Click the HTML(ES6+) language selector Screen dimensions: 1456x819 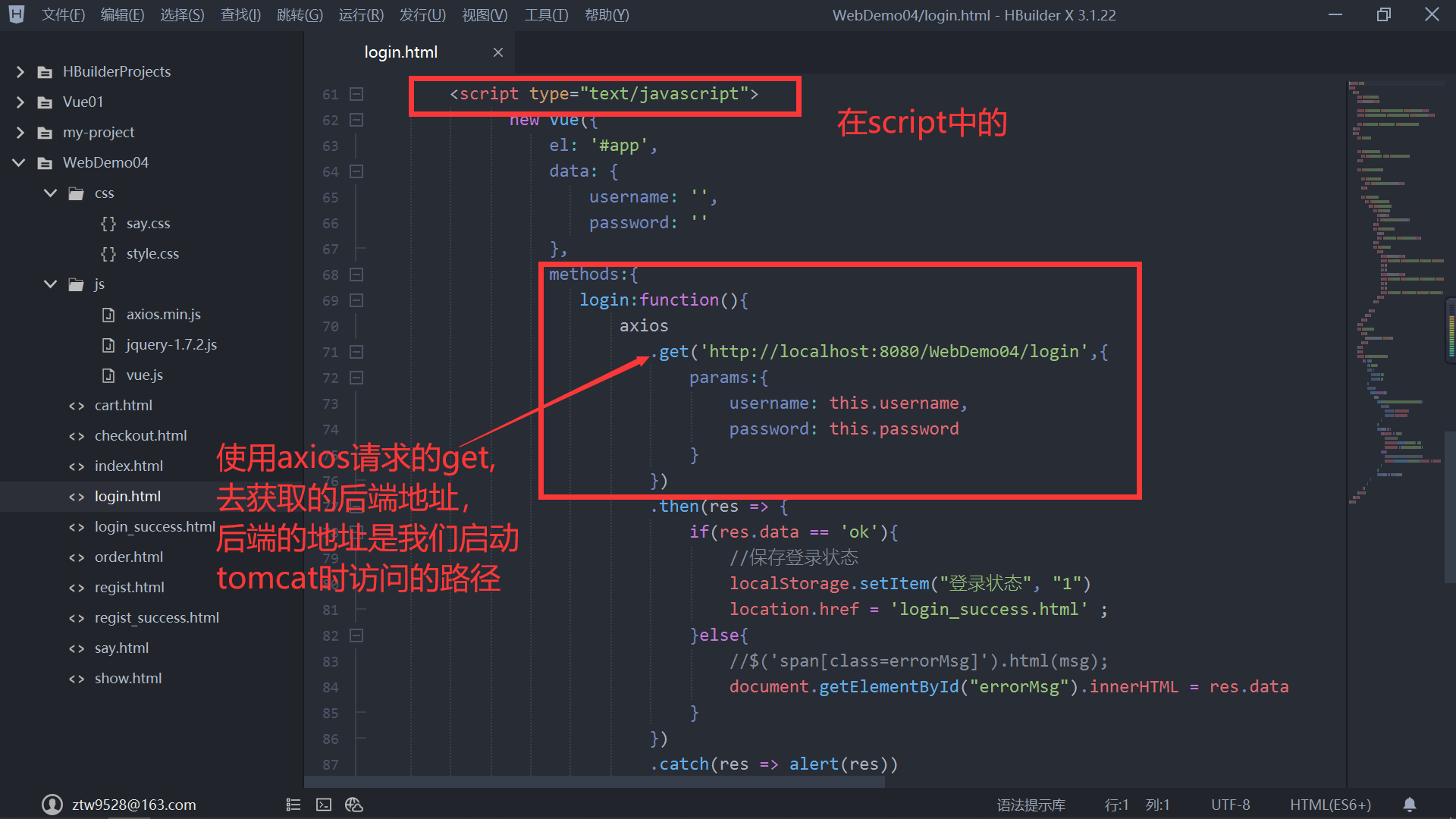1330,805
